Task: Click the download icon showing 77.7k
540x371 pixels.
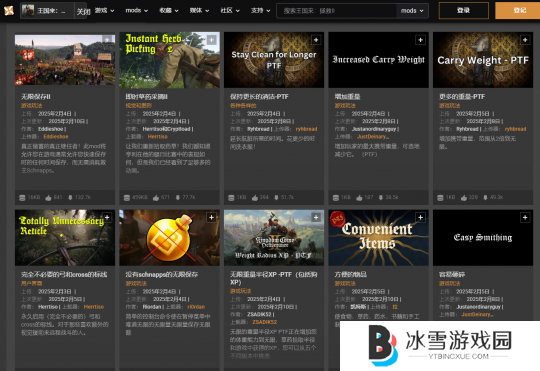Action: (x=178, y=198)
